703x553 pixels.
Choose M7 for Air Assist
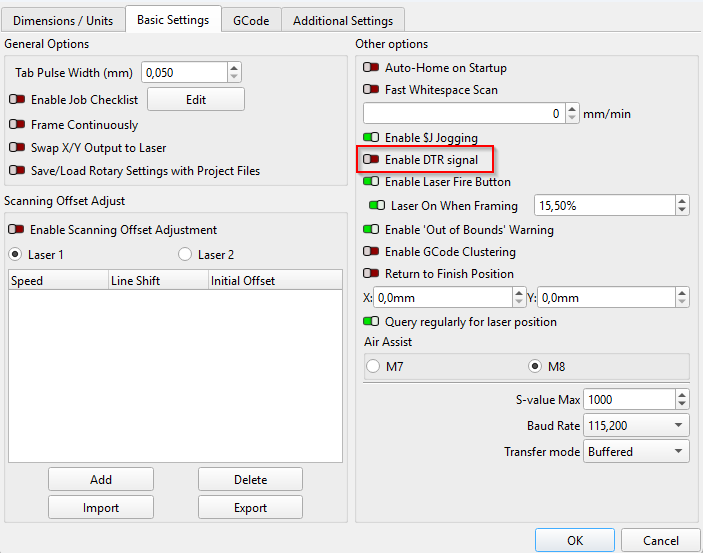tap(373, 366)
